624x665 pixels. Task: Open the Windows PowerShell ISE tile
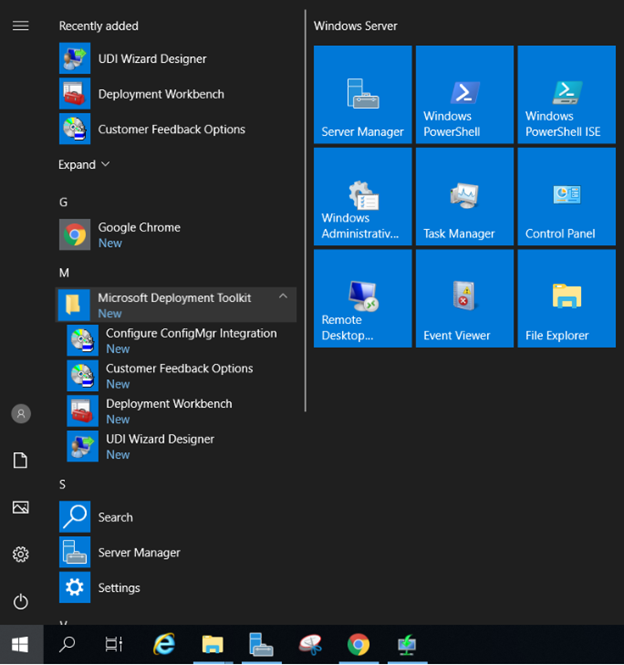[x=567, y=95]
